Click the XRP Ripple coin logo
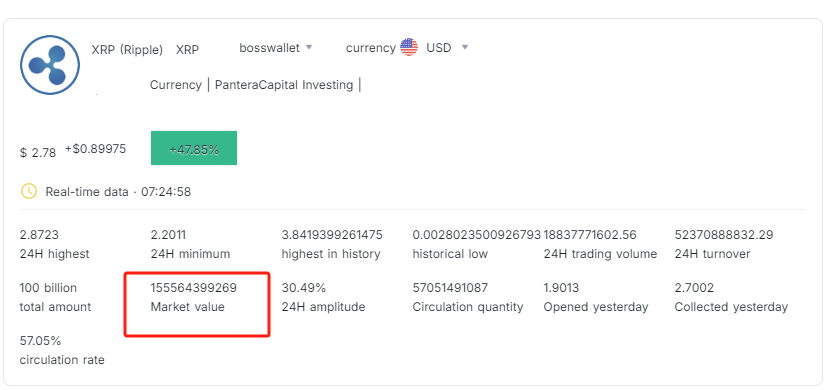Viewport: 830px width, 390px height. [x=50, y=65]
